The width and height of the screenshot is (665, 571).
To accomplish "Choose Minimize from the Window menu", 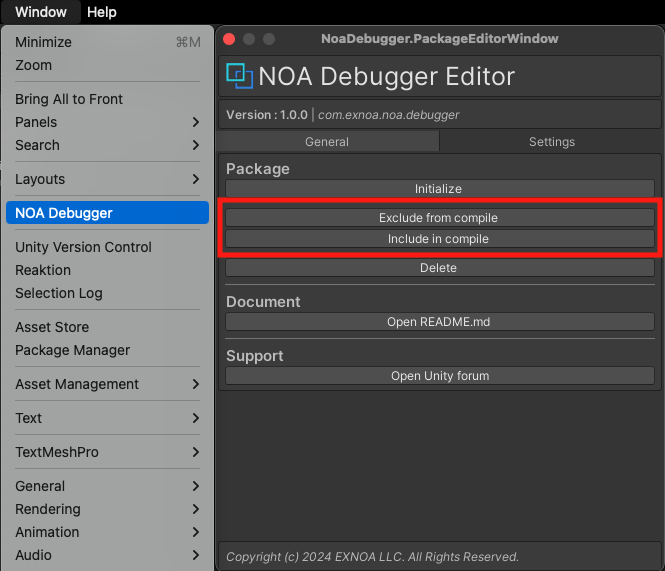I will [x=108, y=42].
